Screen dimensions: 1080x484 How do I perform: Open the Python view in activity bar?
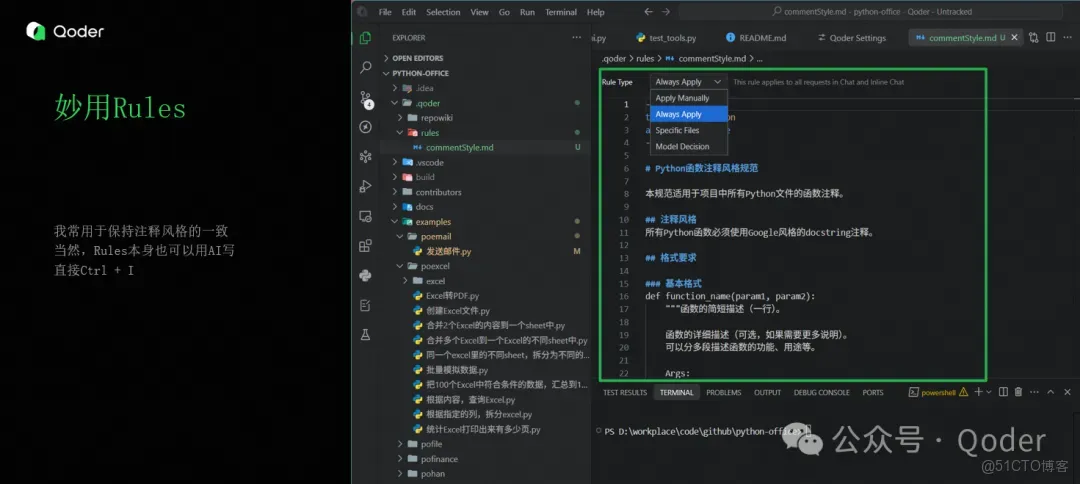366,275
